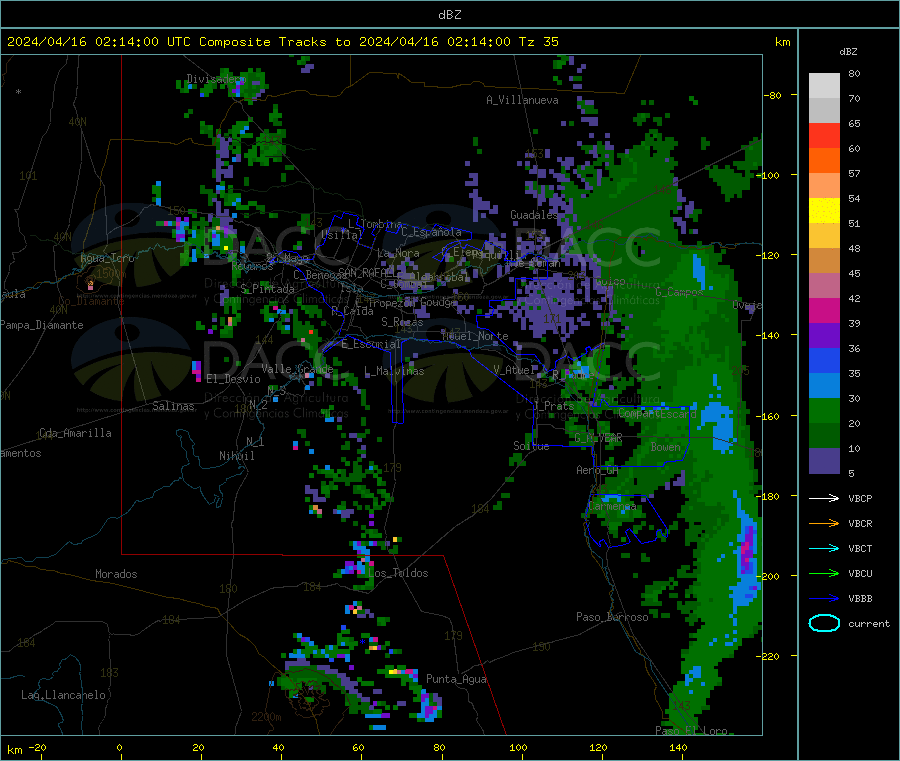The image size is (900, 761).
Task: Click the 'VBCR' legend label
Action: point(860,523)
